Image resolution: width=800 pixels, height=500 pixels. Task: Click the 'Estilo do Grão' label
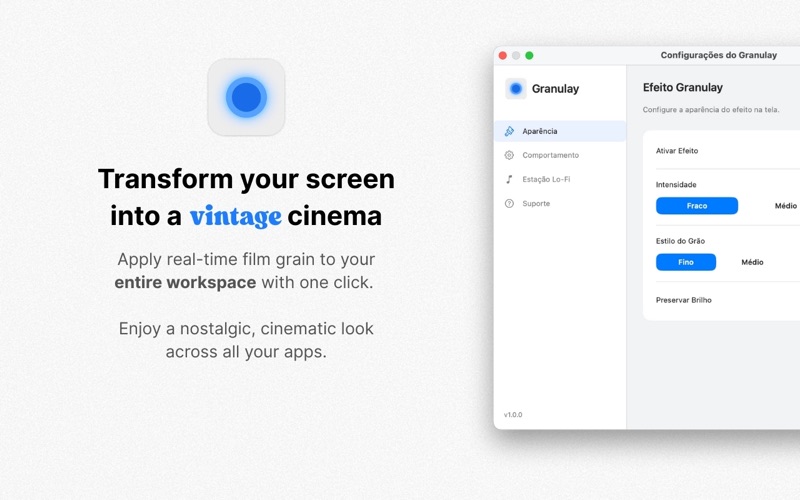pyautogui.click(x=680, y=241)
